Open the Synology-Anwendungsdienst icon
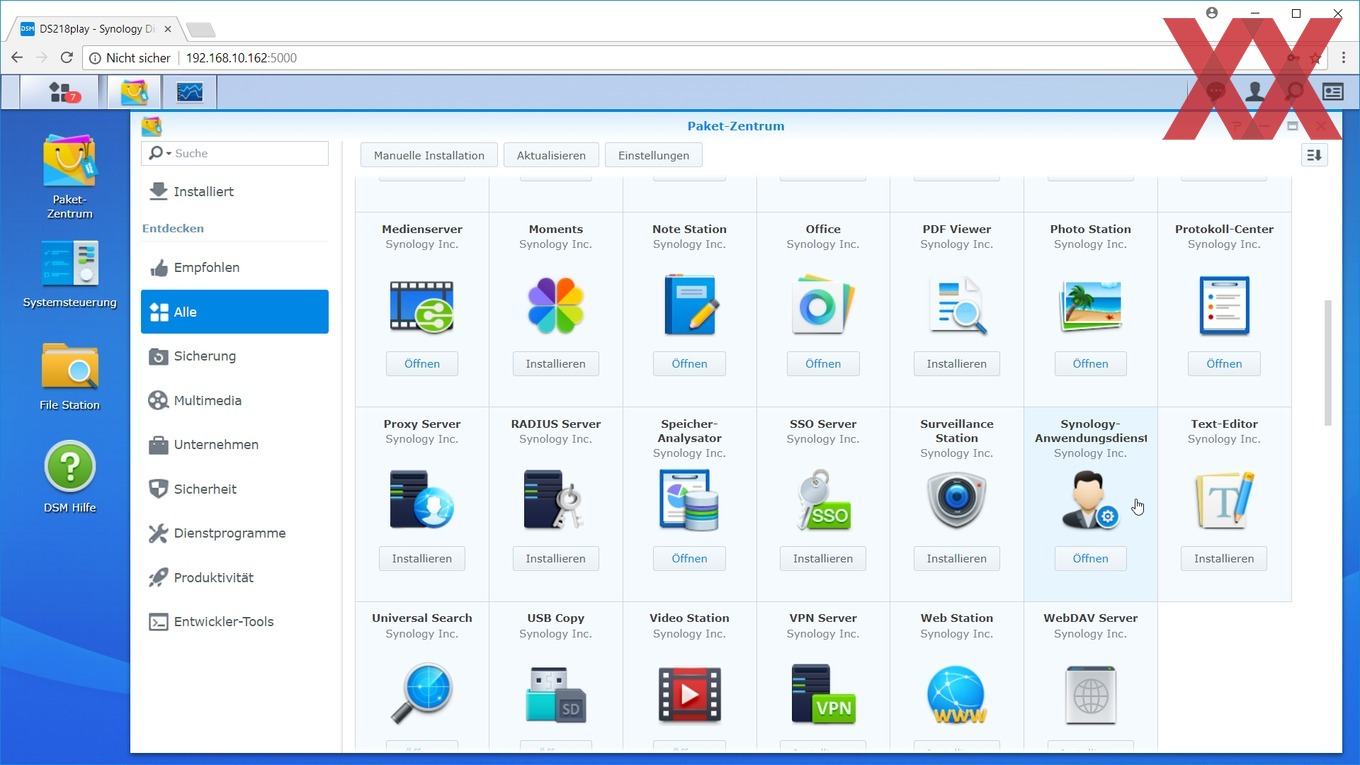1360x765 pixels. coord(1090,500)
